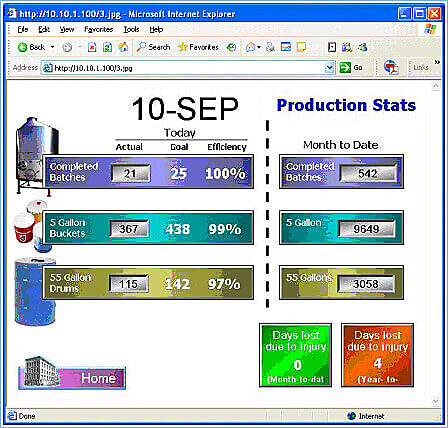Click the Research toolbar icon
This screenshot has width=448, height=428.
[332, 47]
